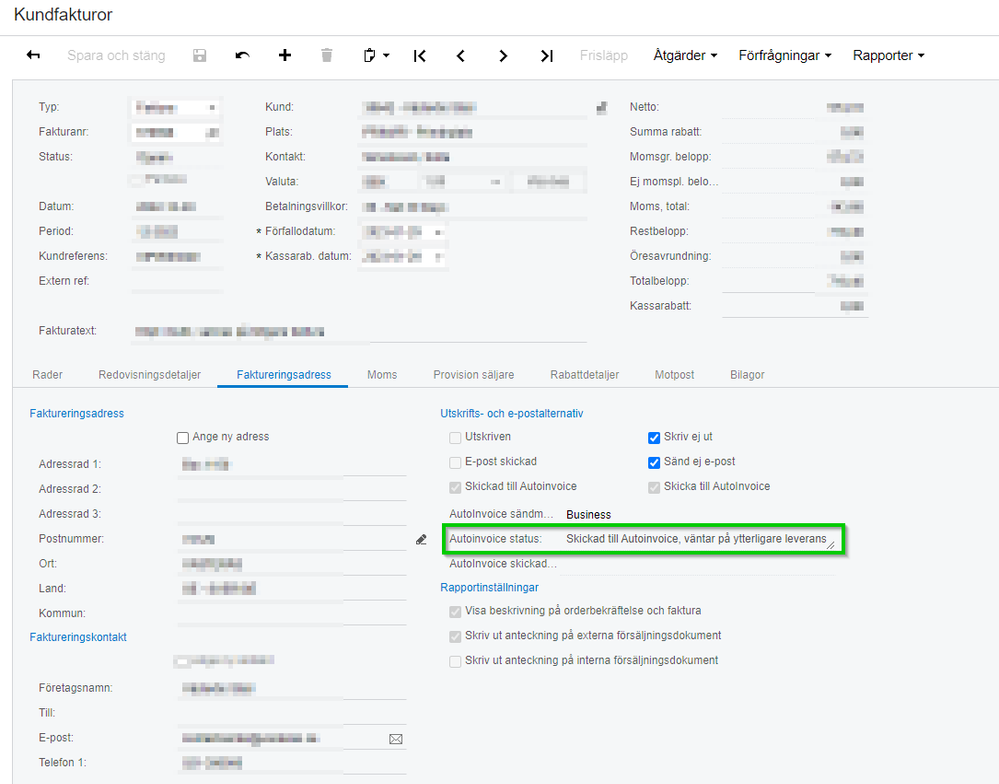Toggle the Utskriven checkbox
Screen dimensions: 999x784
click(x=455, y=438)
